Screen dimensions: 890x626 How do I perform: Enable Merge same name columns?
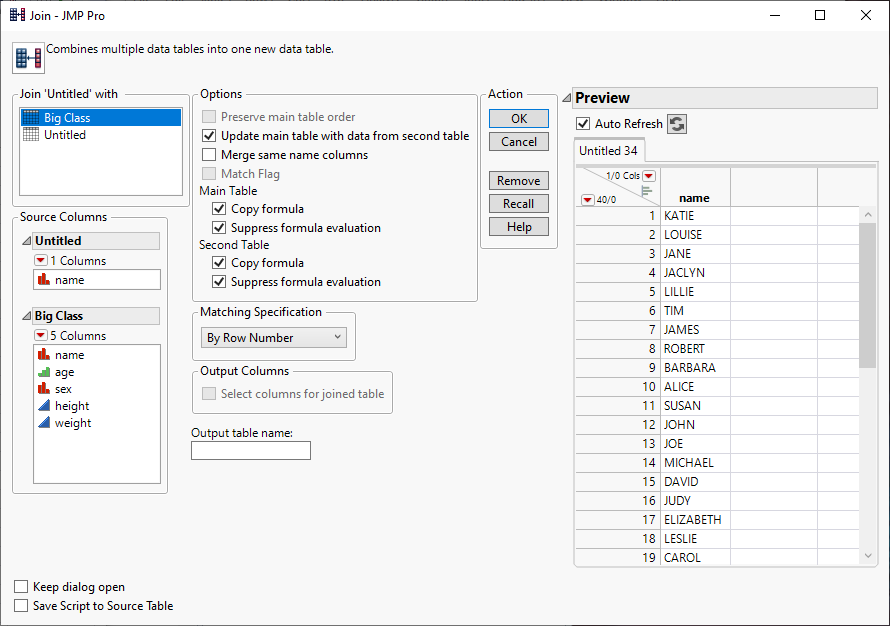tap(209, 154)
